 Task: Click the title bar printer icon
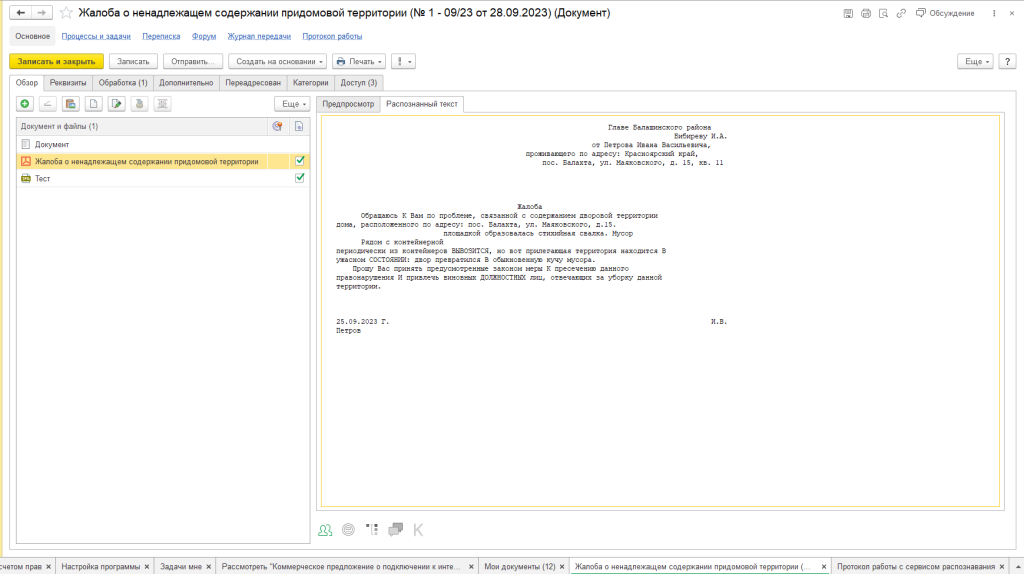pyautogui.click(x=866, y=13)
